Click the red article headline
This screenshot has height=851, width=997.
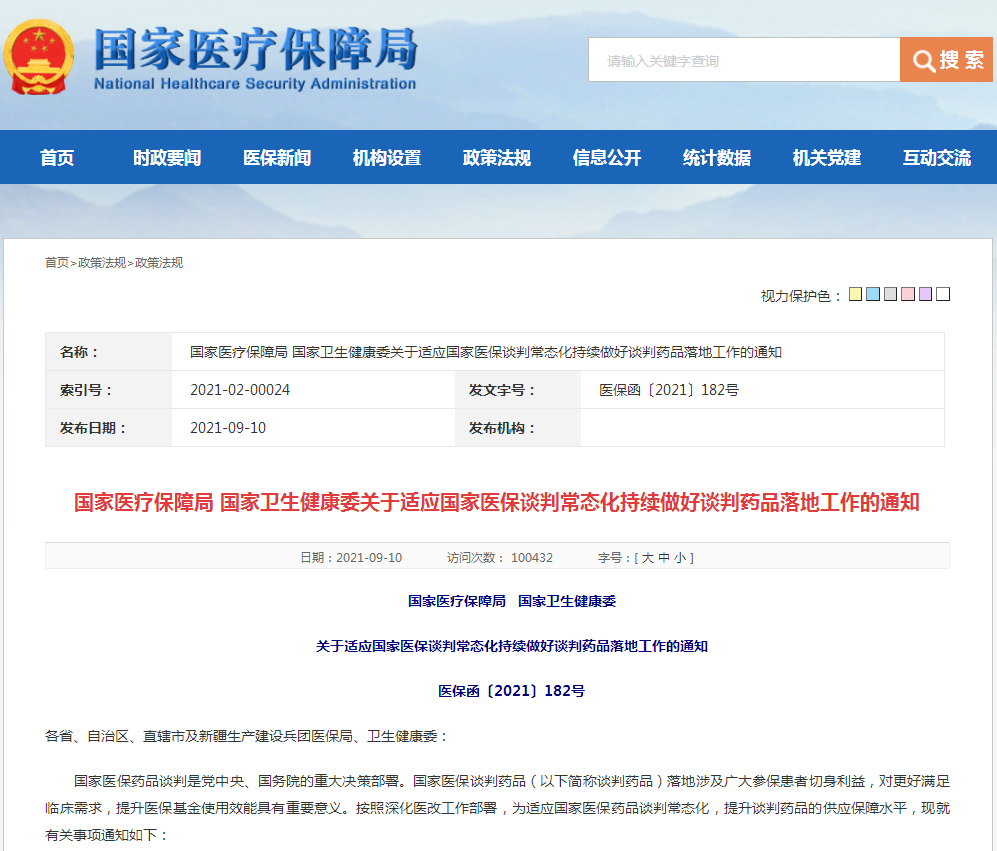497,502
